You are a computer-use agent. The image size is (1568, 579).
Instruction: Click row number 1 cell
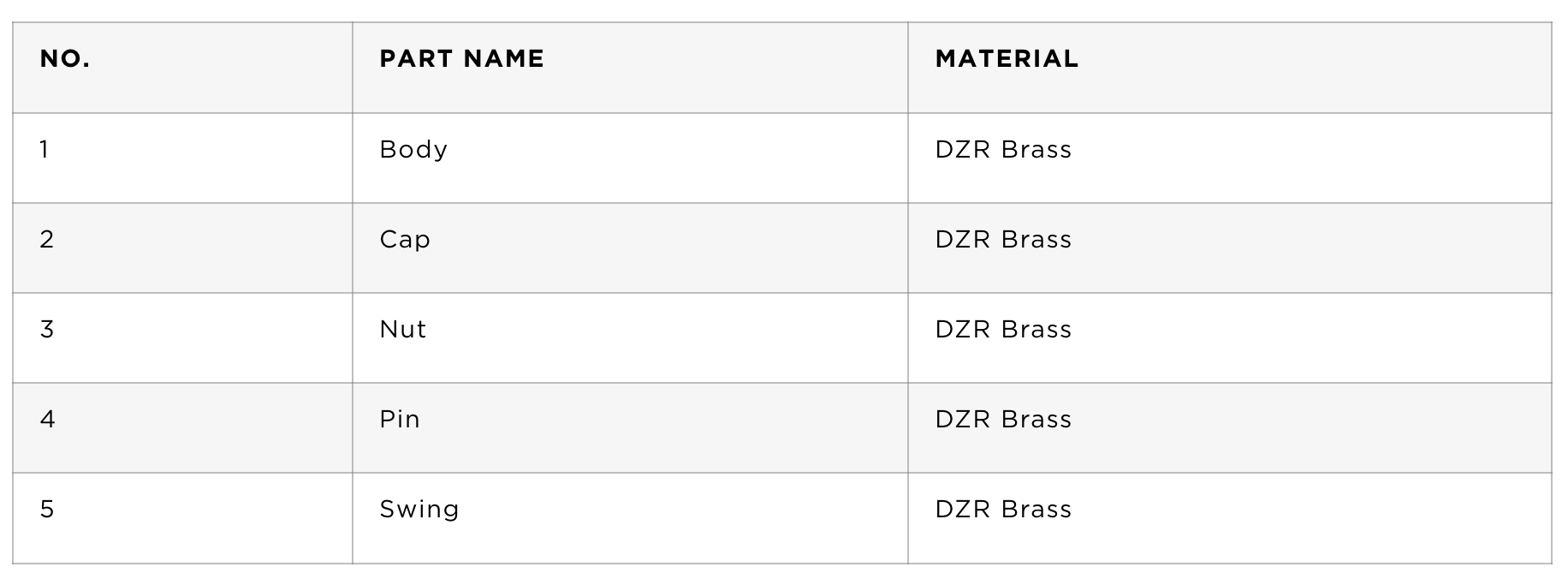(182, 158)
